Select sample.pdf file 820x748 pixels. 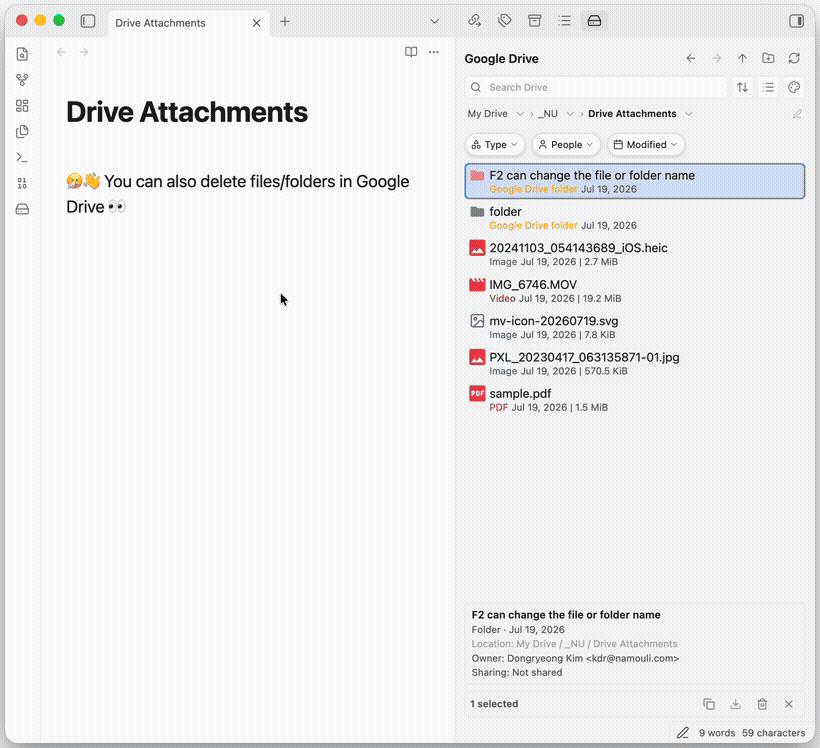[634, 400]
